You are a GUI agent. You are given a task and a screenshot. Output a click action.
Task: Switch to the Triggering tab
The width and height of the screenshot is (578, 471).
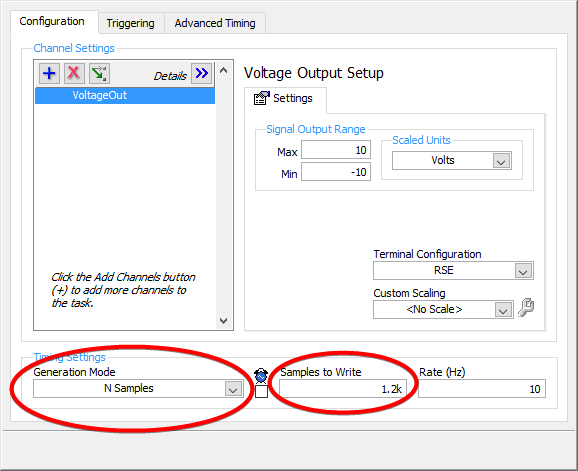click(130, 23)
